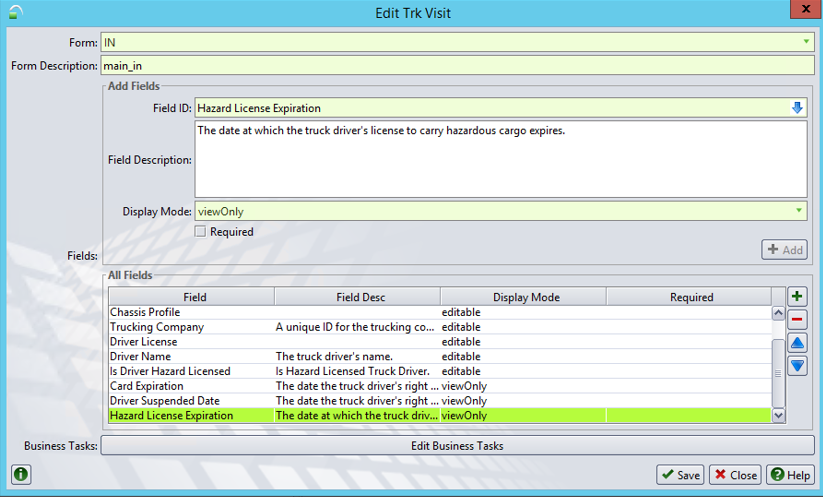Click the blue lookup arrow beside Field ID
This screenshot has height=497, width=823.
click(797, 108)
